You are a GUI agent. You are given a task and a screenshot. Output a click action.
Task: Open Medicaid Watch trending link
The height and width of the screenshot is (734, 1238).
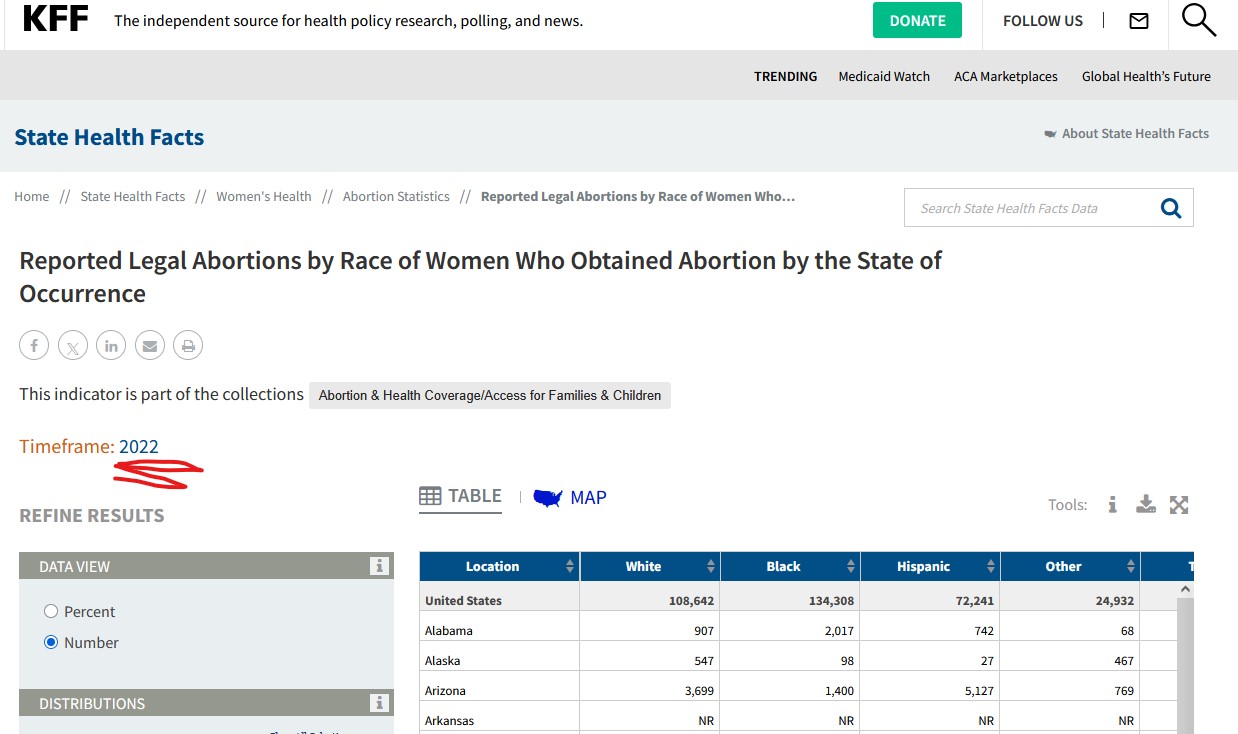click(884, 76)
